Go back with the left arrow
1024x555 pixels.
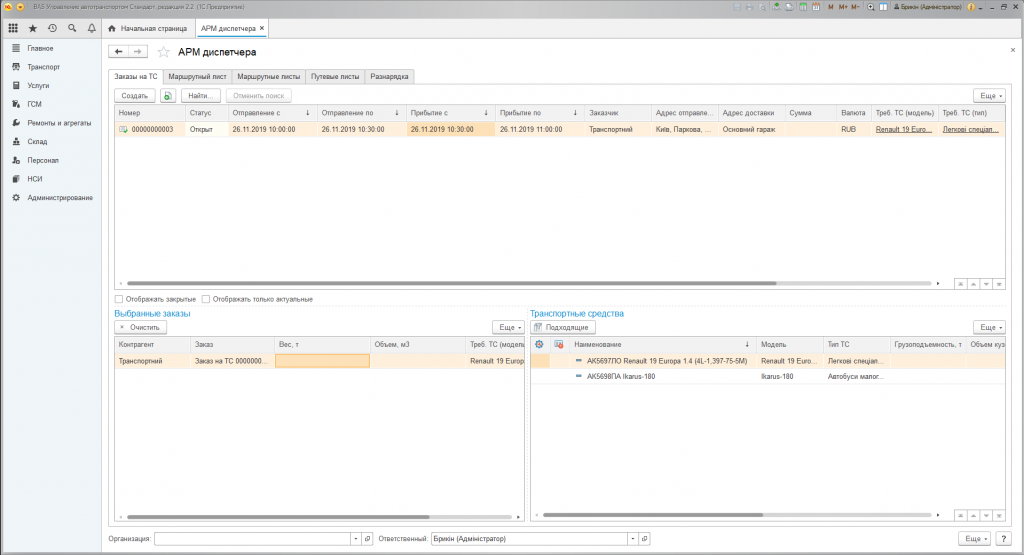coord(118,52)
